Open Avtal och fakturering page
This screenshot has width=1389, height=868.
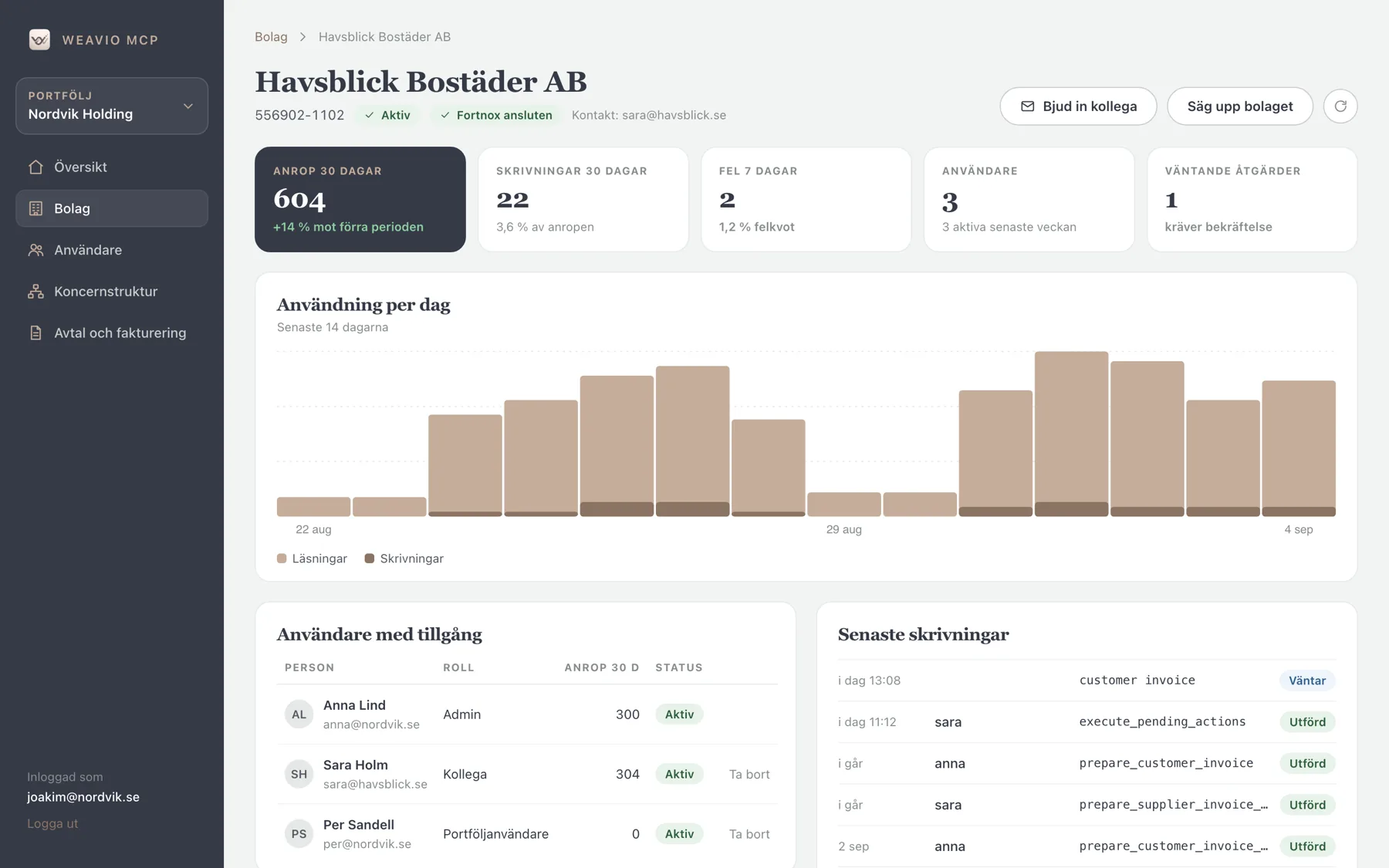112,333
